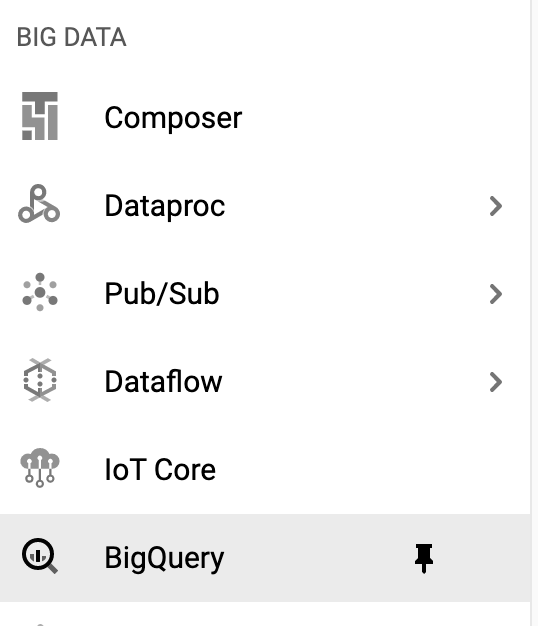Unpin BigQuery using the pin icon
This screenshot has height=626, width=538.
coord(424,558)
